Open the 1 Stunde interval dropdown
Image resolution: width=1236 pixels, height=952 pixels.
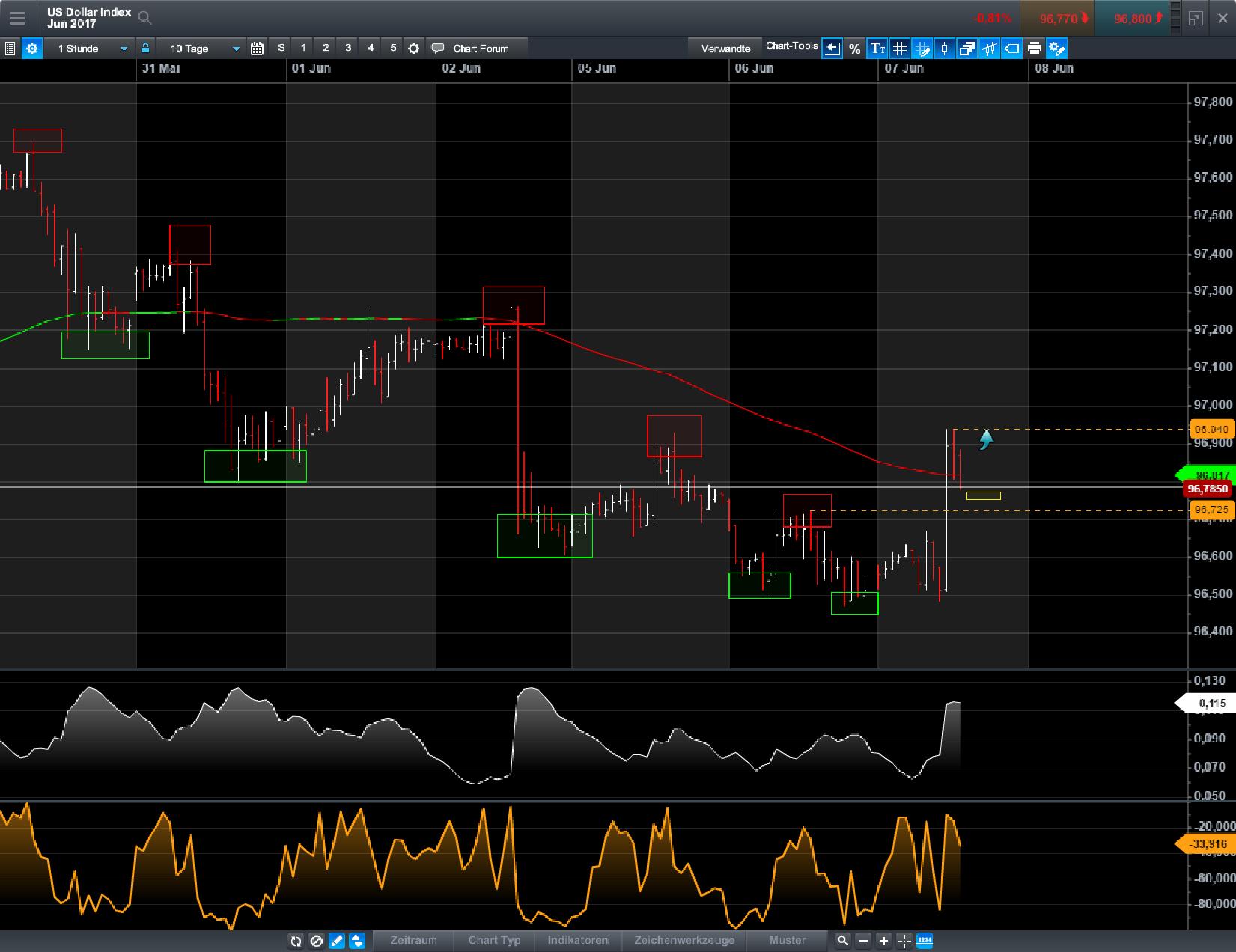(88, 48)
